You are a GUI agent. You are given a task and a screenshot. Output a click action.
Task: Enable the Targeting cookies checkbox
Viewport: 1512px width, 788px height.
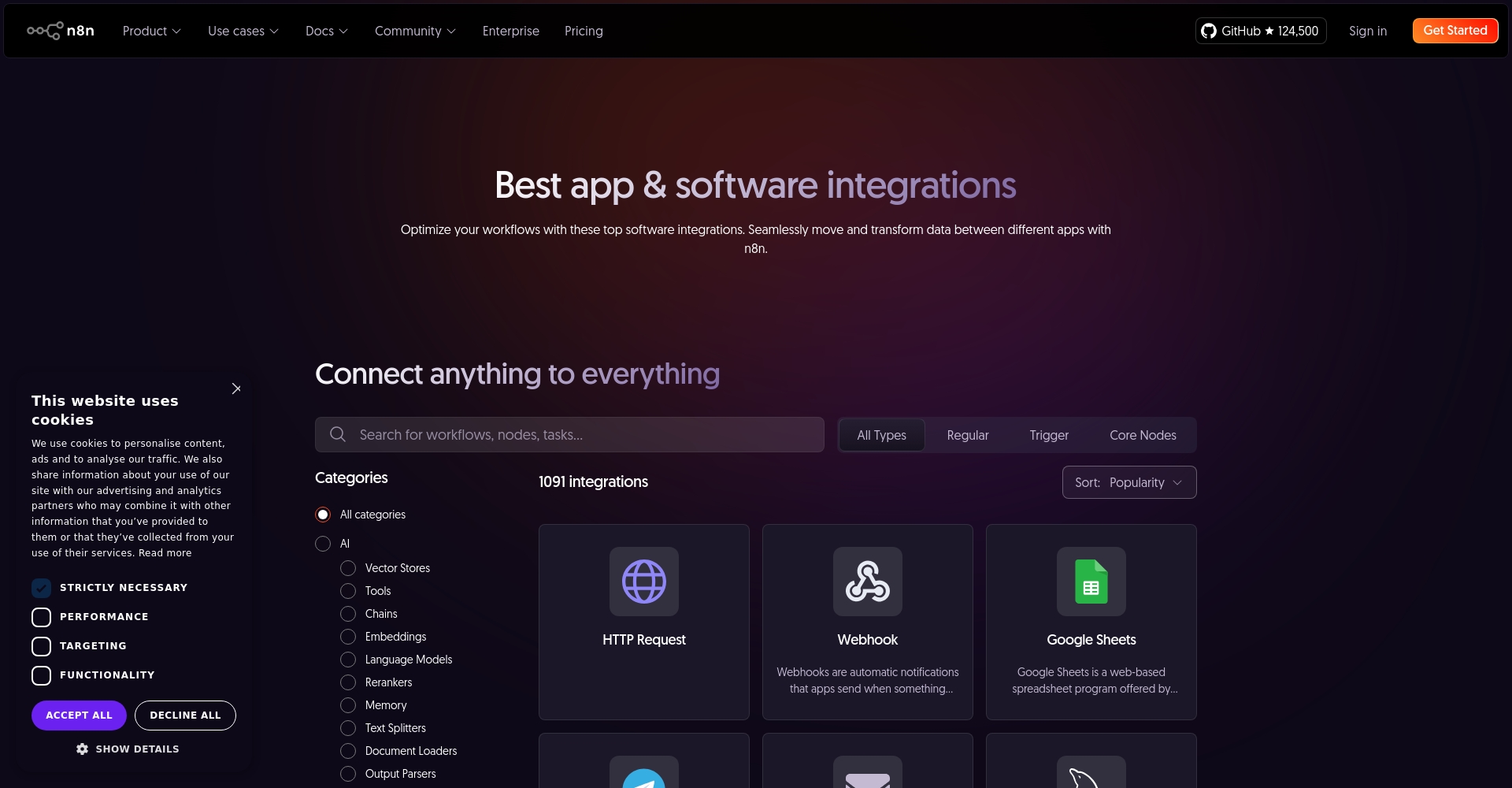click(x=41, y=646)
